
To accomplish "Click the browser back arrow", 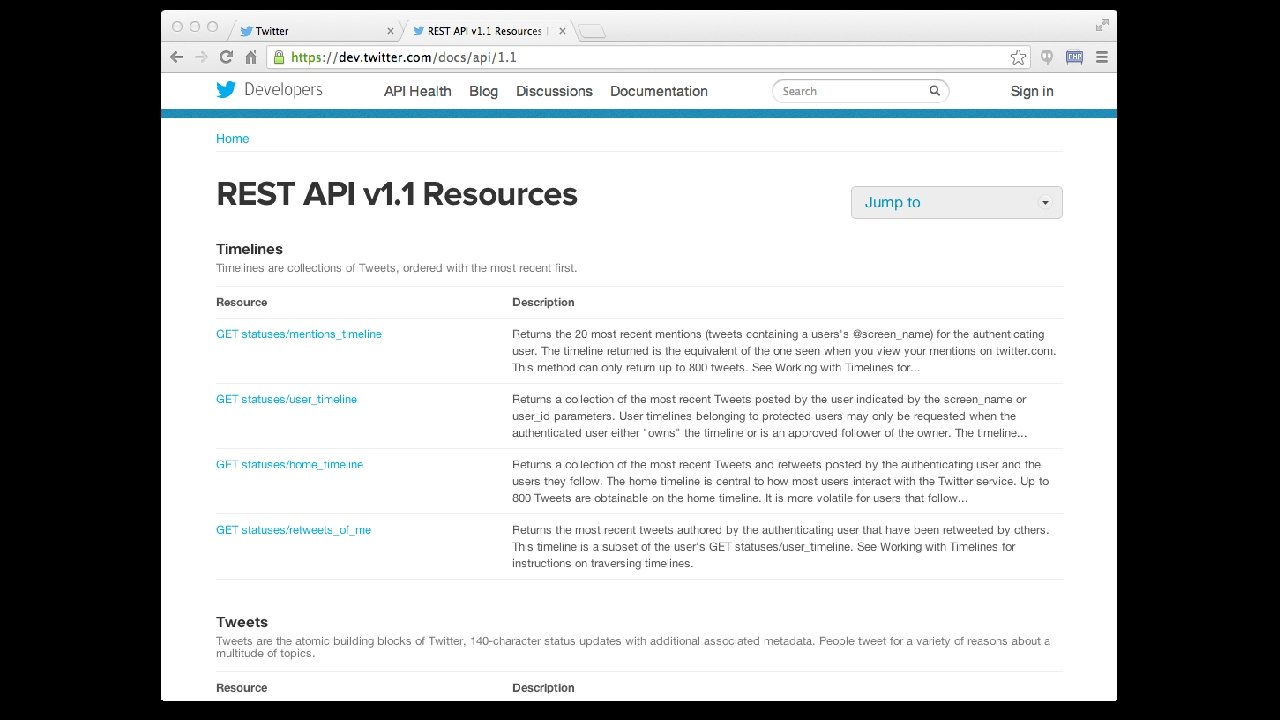I will (x=177, y=57).
